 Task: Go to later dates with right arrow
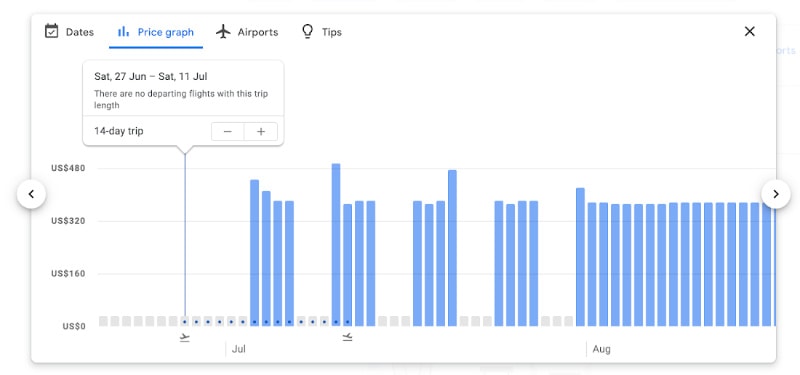click(x=776, y=194)
